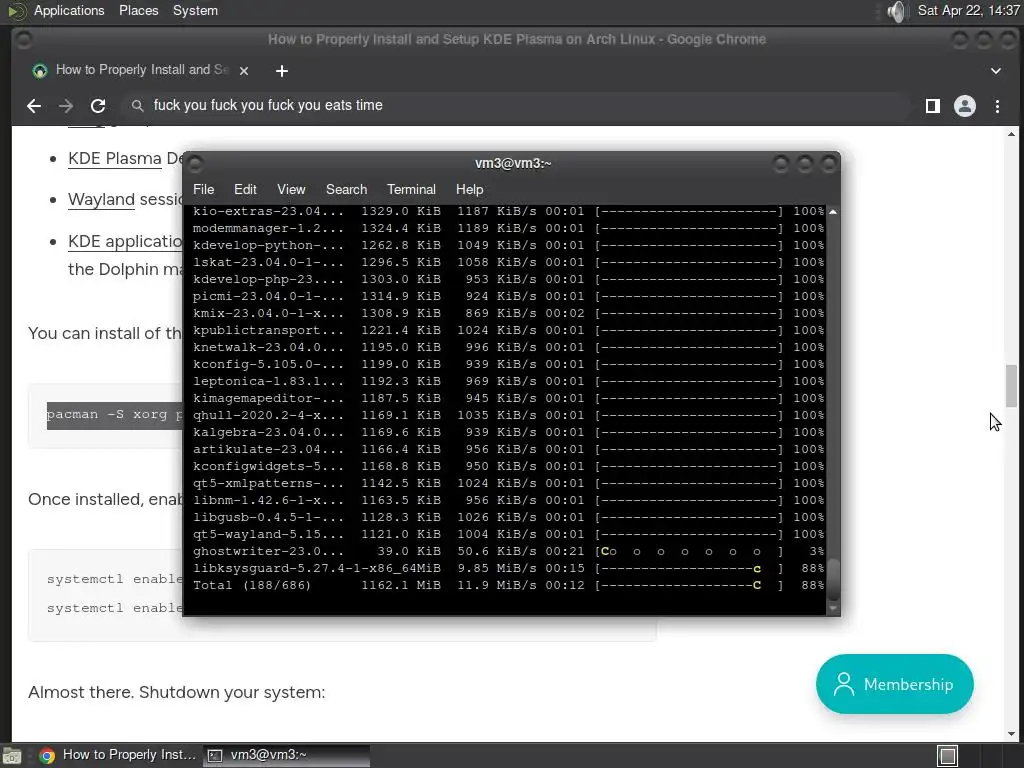The width and height of the screenshot is (1024, 768).
Task: Click the volume speaker icon
Action: (899, 11)
